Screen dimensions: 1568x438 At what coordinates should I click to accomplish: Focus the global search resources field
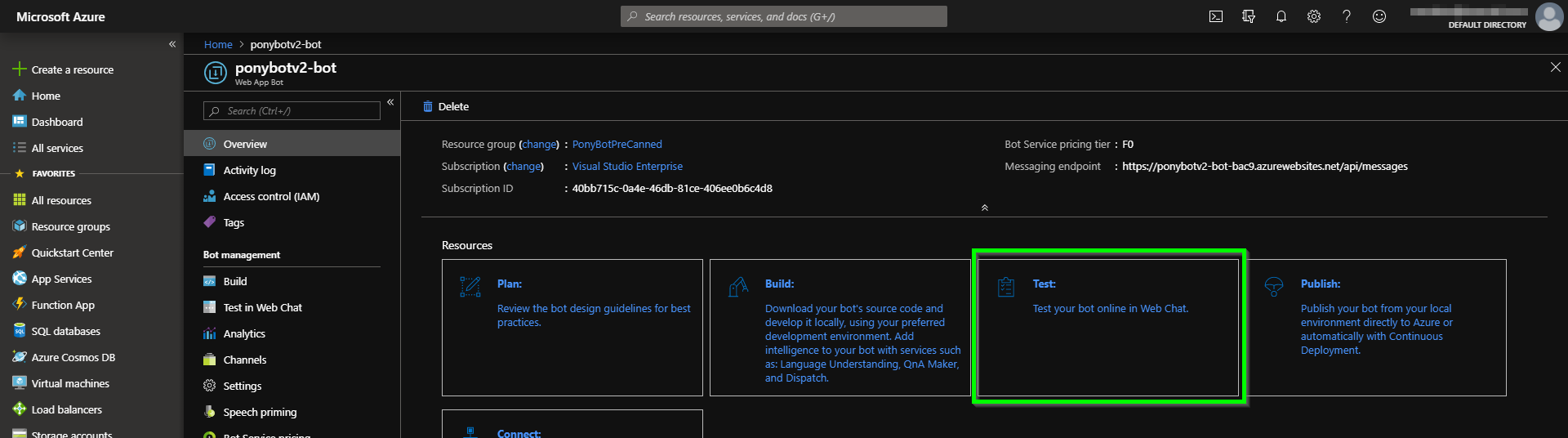click(784, 16)
